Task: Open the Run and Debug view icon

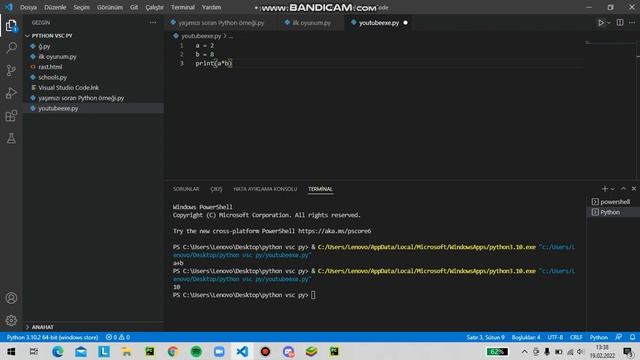Action: pos(11,93)
